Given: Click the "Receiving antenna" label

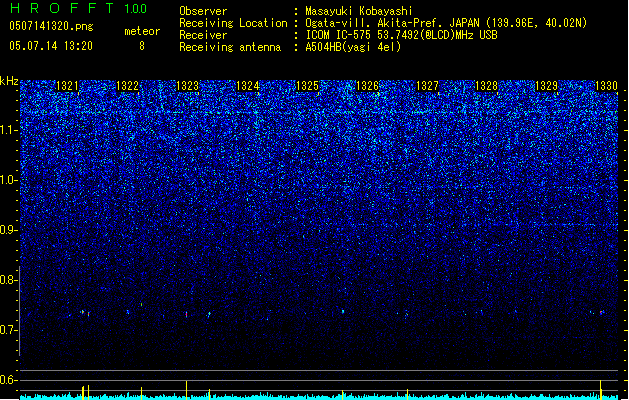Looking at the screenshot, I should point(230,47).
